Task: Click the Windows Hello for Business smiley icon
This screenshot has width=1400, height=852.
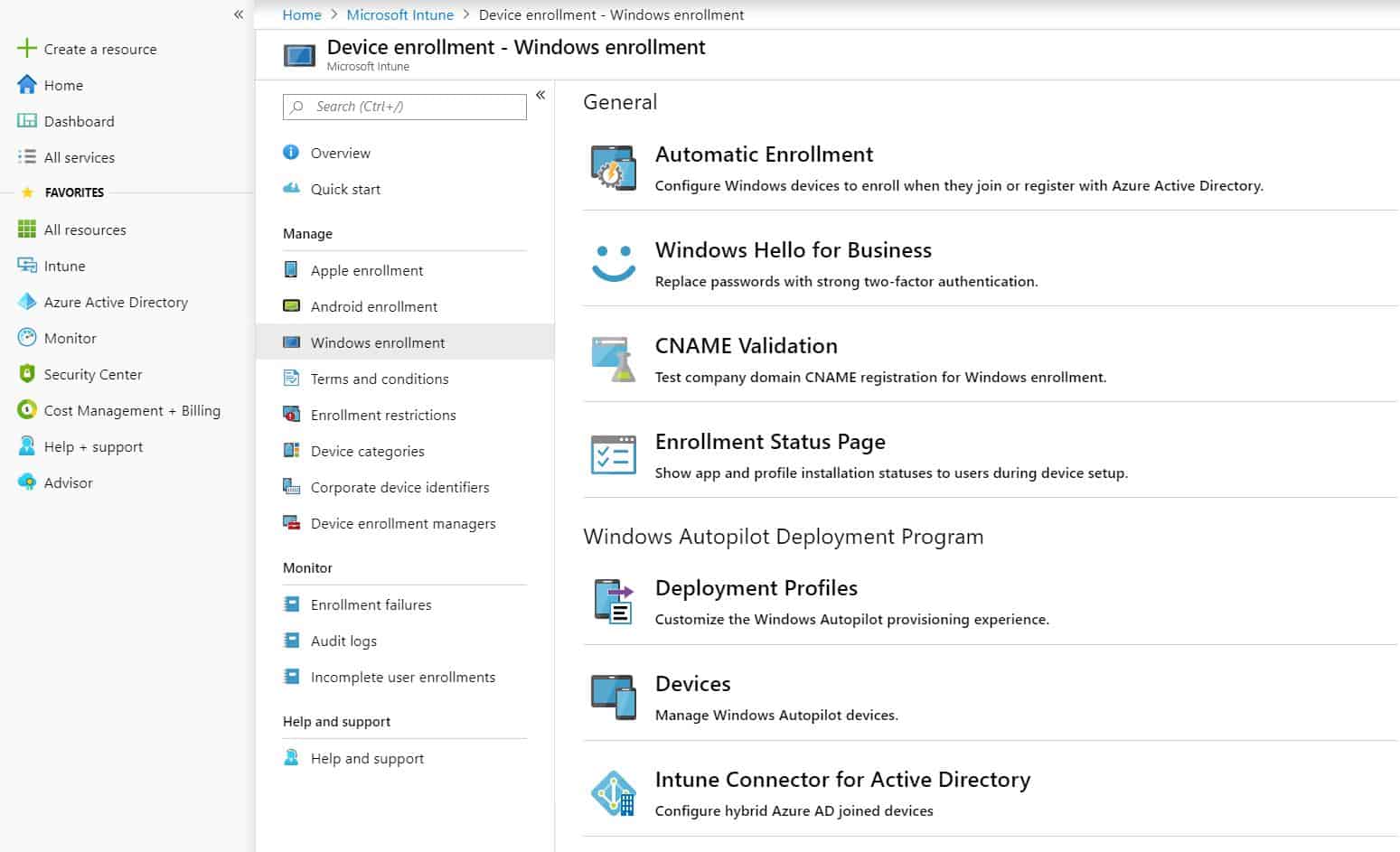Action: click(x=614, y=262)
